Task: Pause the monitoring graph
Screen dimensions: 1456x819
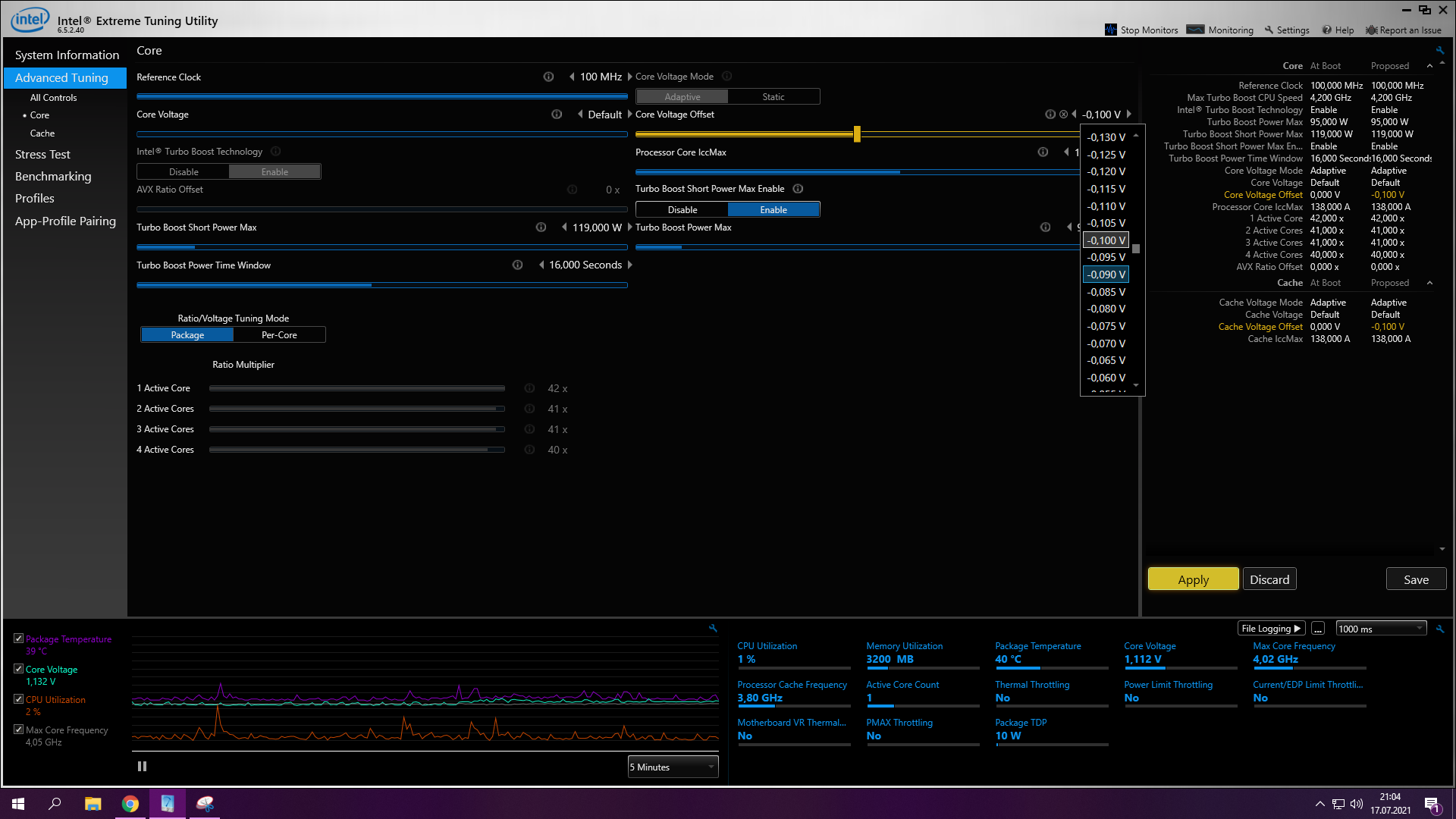Action: click(x=142, y=767)
